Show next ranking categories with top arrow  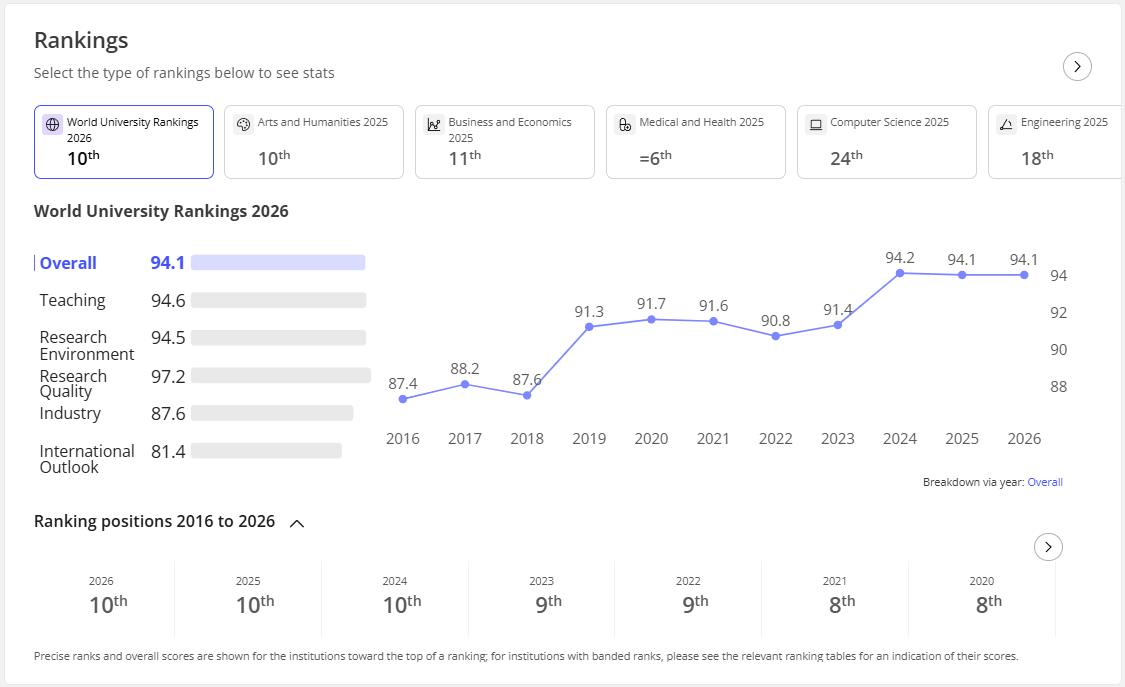pyautogui.click(x=1077, y=67)
